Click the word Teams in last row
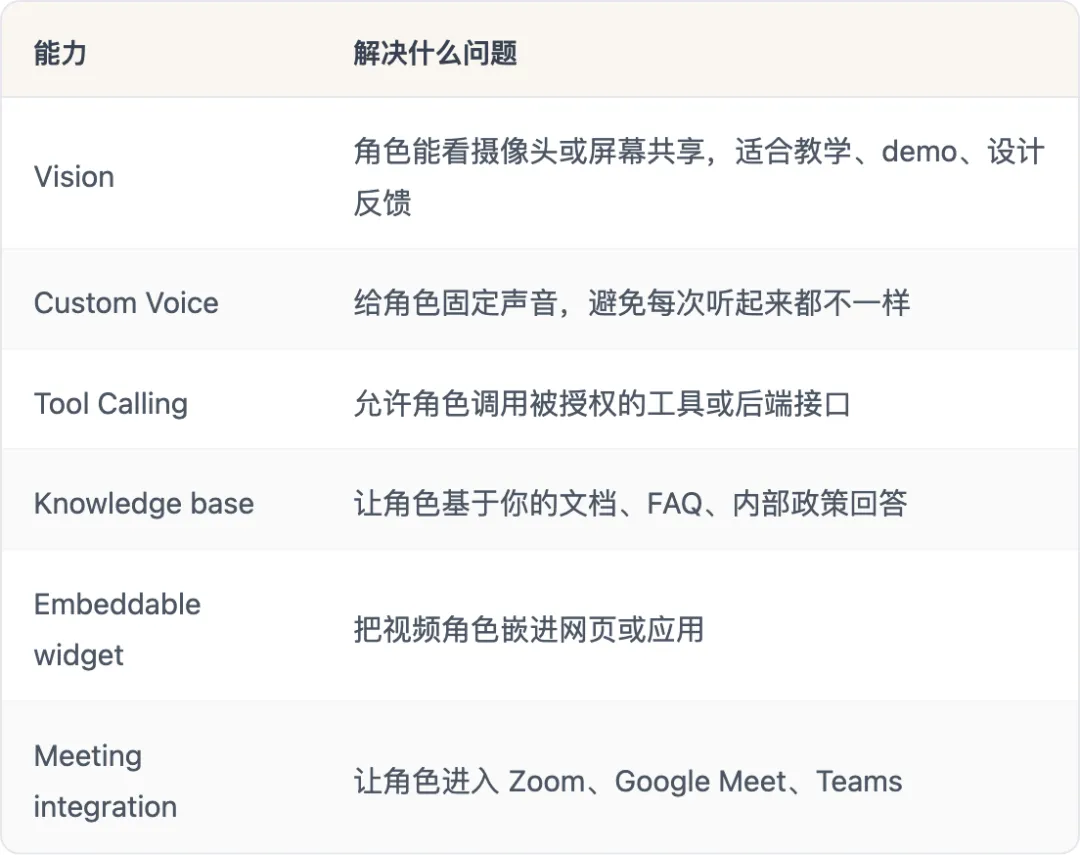The width and height of the screenshot is (1080, 855). [859, 782]
